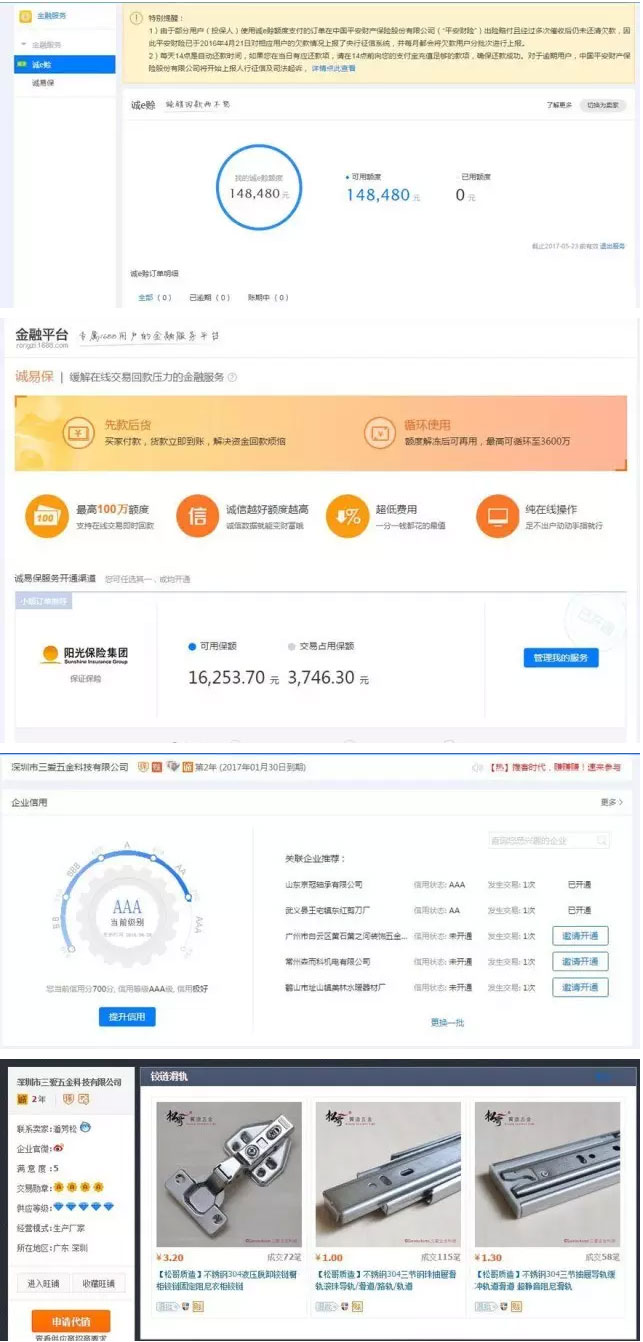Click the 循环使用 icon on banner
The image size is (643, 1342).
(x=382, y=432)
